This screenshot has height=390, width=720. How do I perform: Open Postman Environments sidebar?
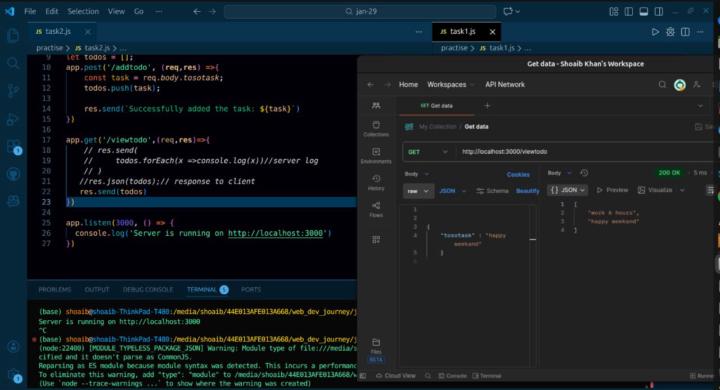(376, 156)
